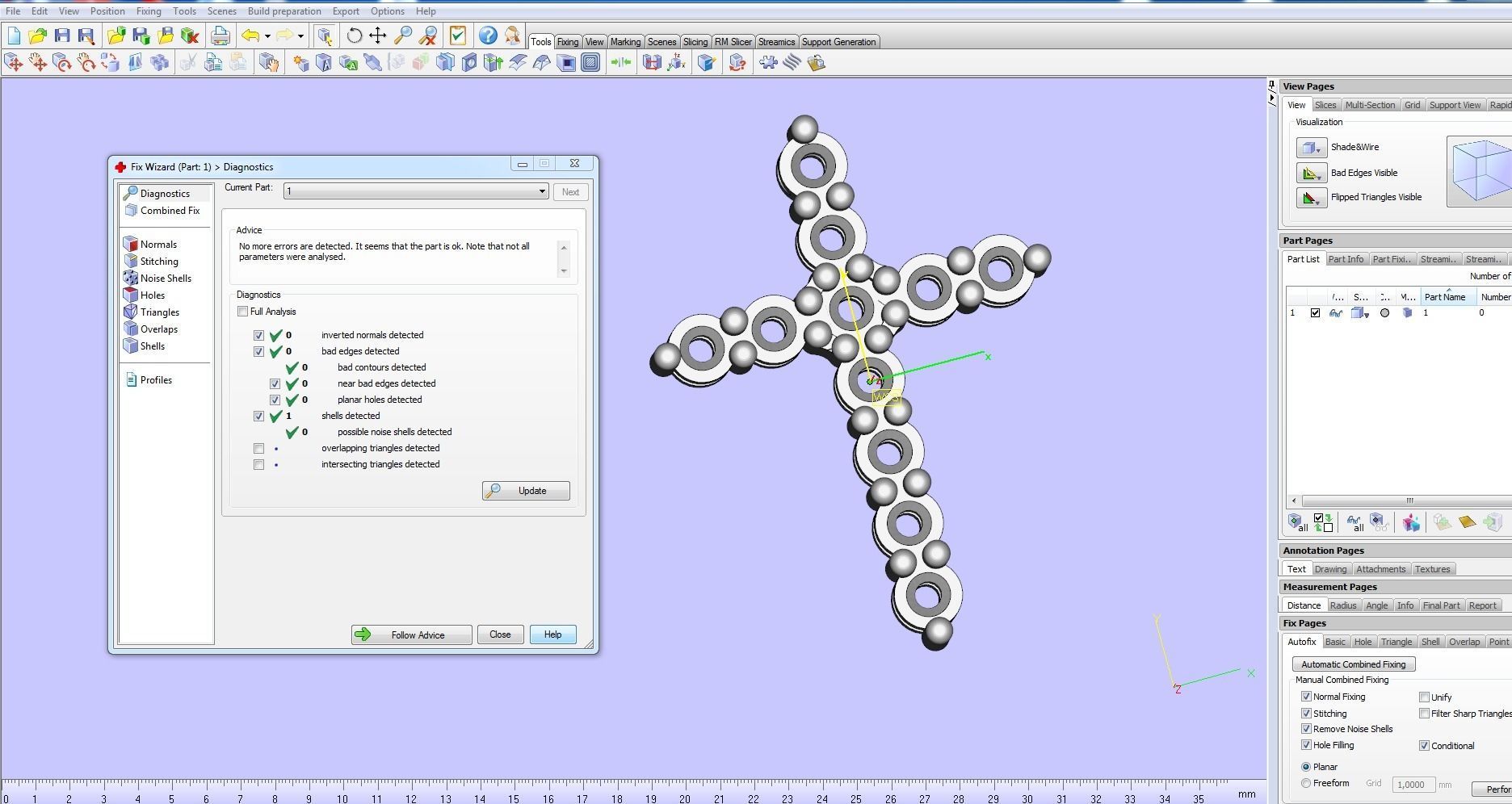Click the Follow Advice button
This screenshot has width=1512, height=804.
(x=411, y=634)
